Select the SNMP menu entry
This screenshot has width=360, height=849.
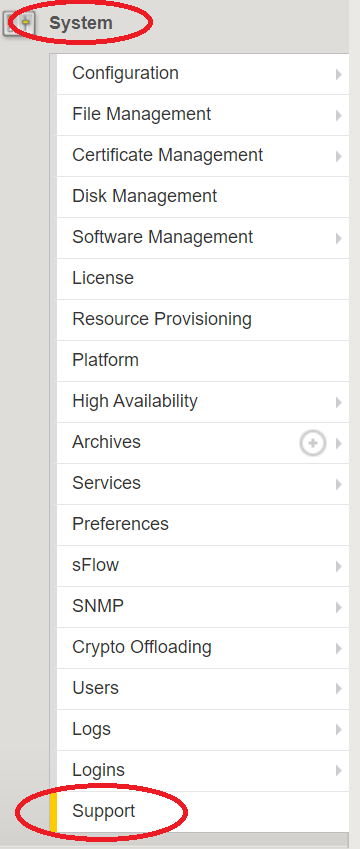203,607
